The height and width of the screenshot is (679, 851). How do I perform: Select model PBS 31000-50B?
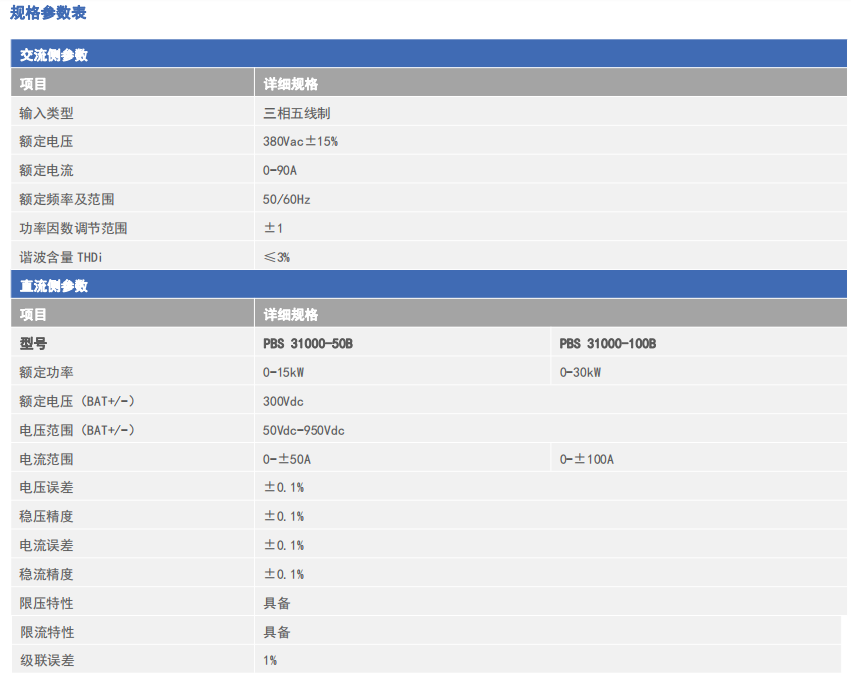(308, 344)
